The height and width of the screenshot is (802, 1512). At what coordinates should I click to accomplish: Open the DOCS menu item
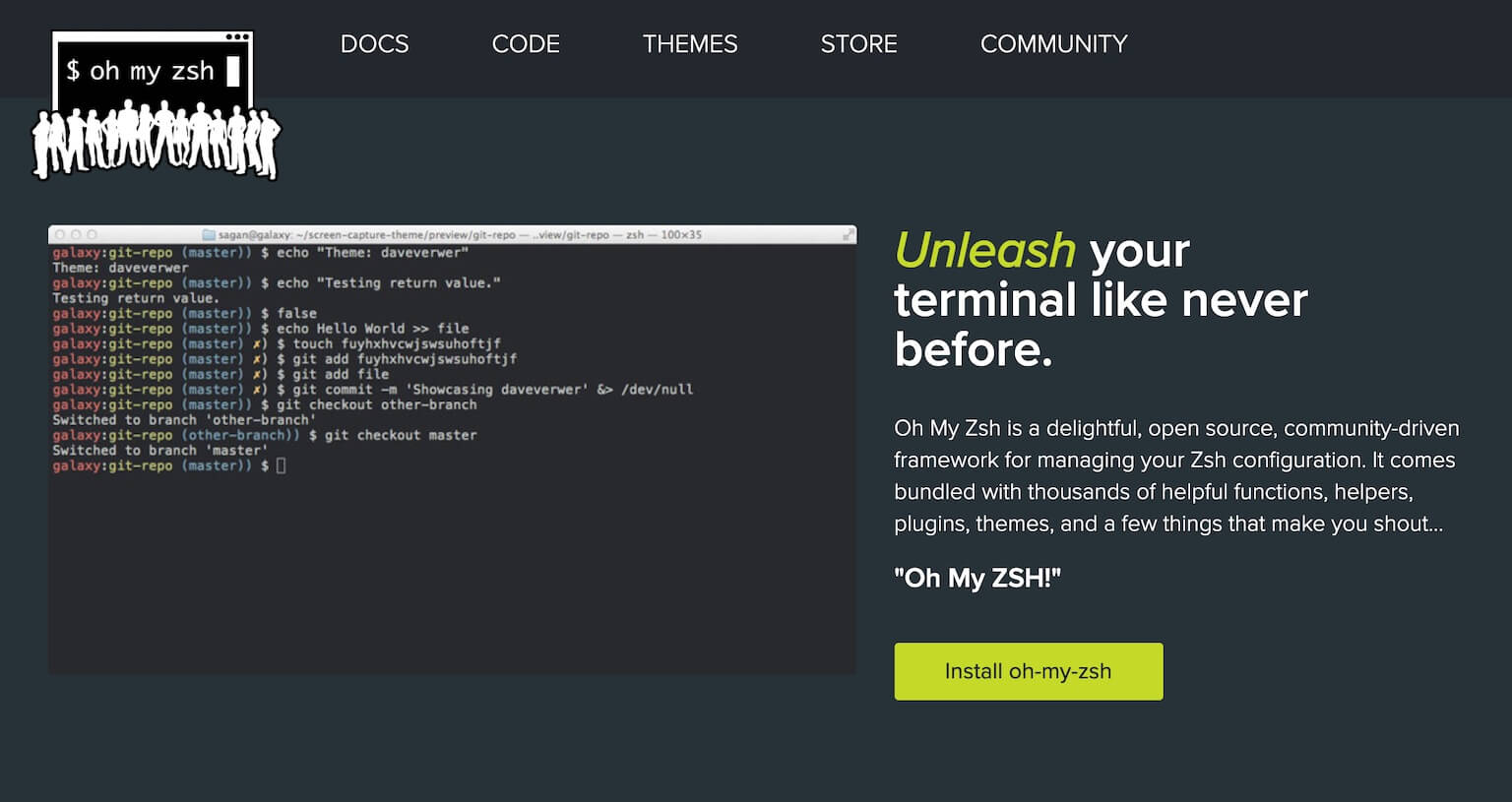(x=374, y=44)
